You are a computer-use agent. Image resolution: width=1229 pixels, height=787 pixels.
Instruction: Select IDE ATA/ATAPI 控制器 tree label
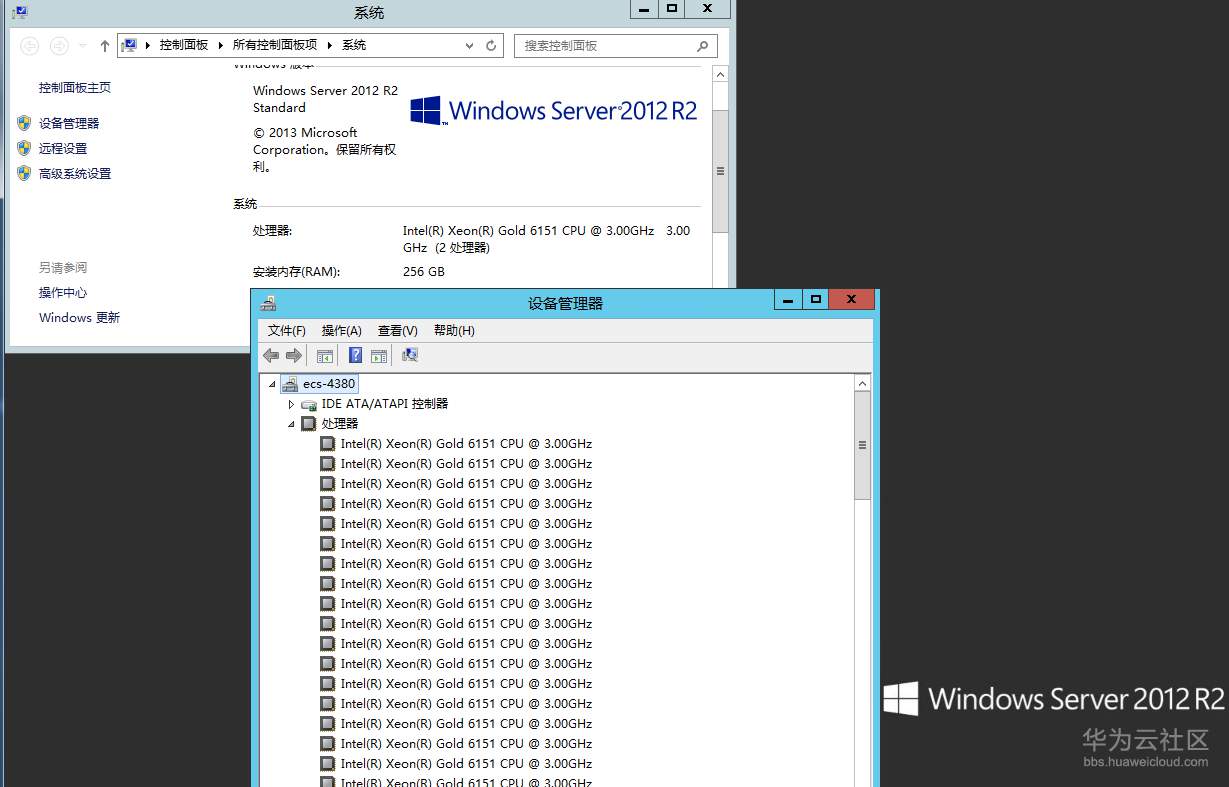click(x=385, y=404)
